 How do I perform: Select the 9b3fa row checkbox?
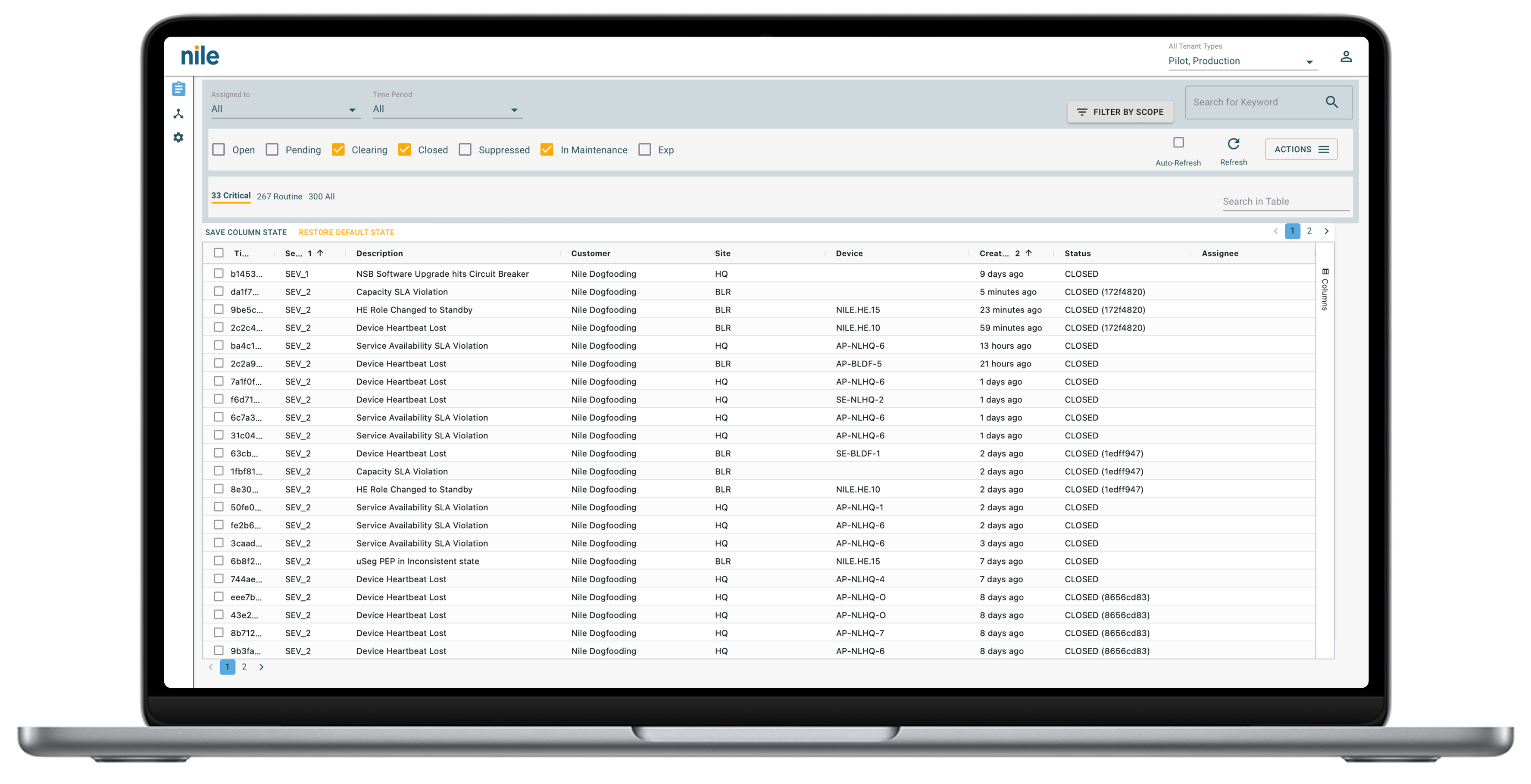tap(219, 650)
